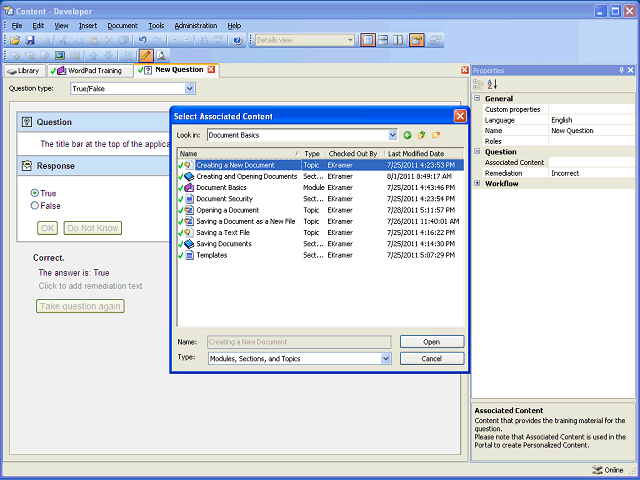Sort by the Type column header
640x480 pixels.
[x=313, y=154]
